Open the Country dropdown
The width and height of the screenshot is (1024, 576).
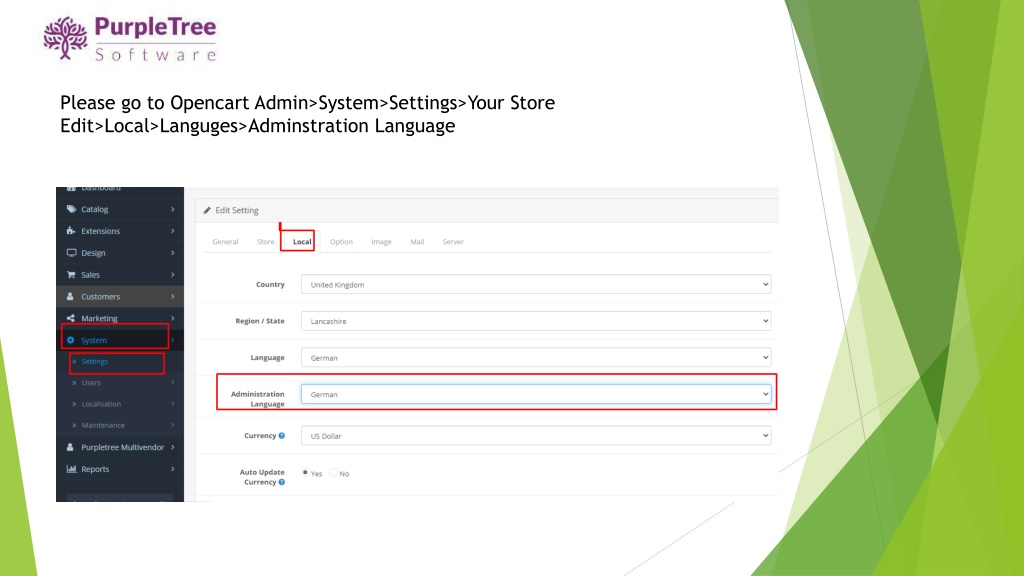tap(536, 285)
